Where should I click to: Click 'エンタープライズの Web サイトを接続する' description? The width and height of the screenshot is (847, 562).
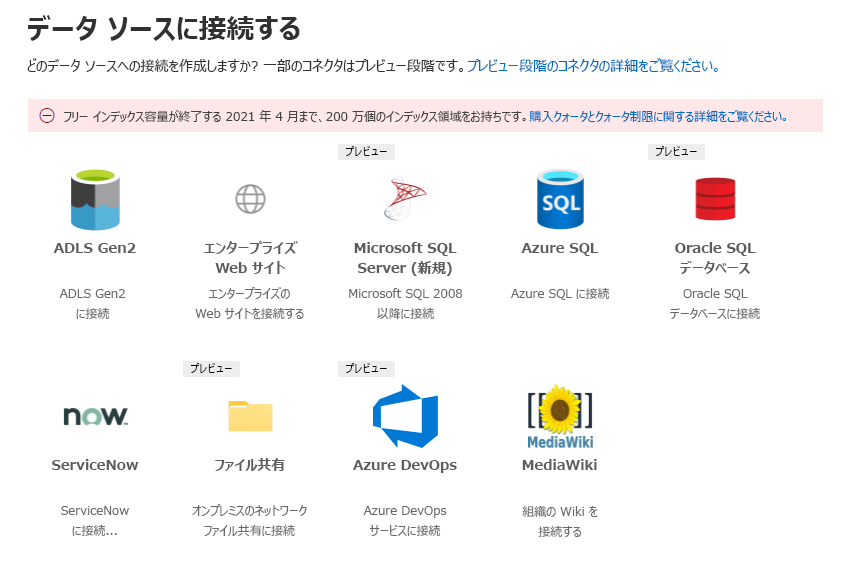(250, 304)
